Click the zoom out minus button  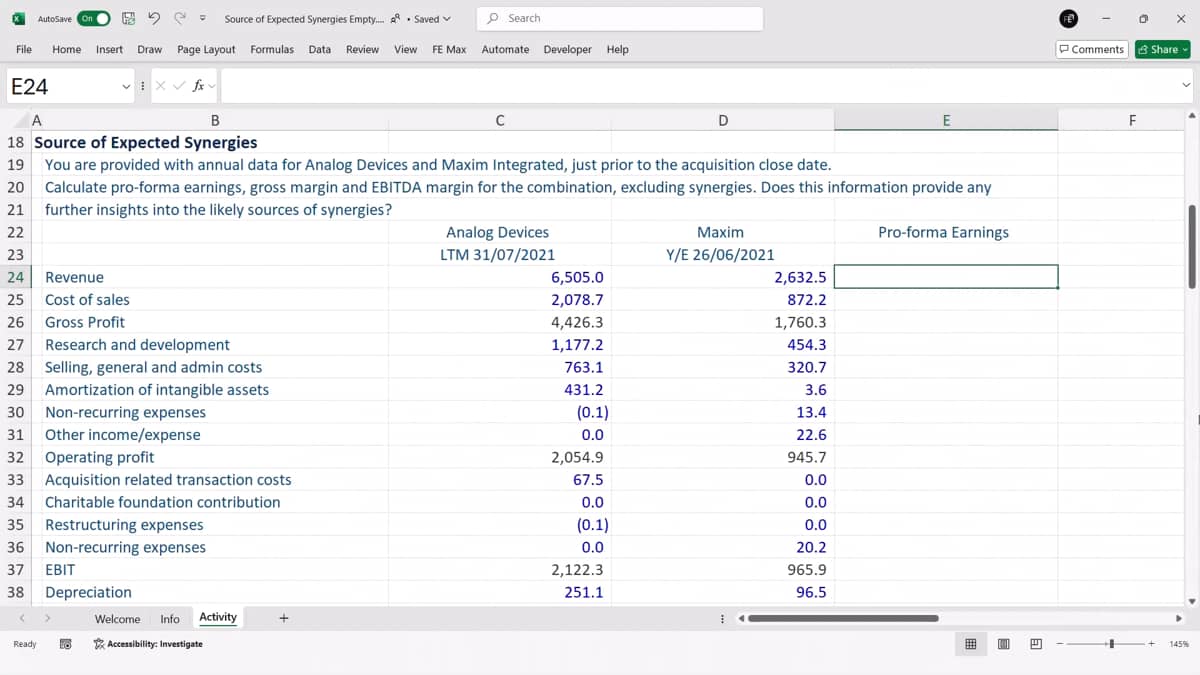[1062, 644]
